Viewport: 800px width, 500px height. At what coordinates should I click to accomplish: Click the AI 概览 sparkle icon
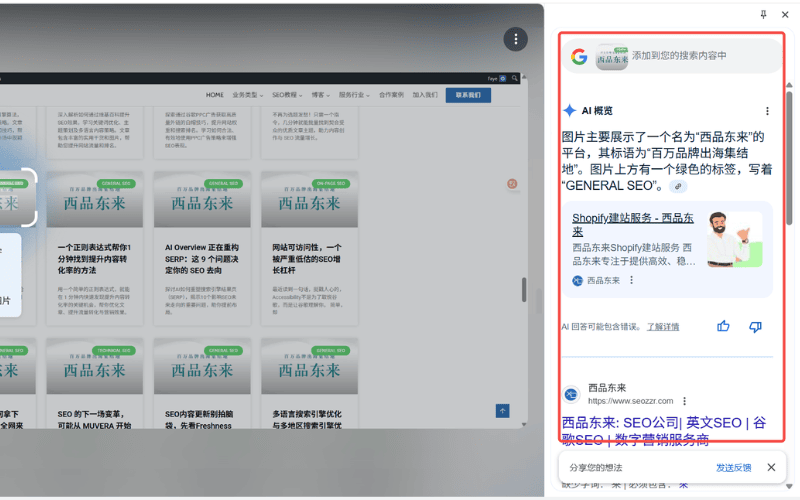point(569,110)
